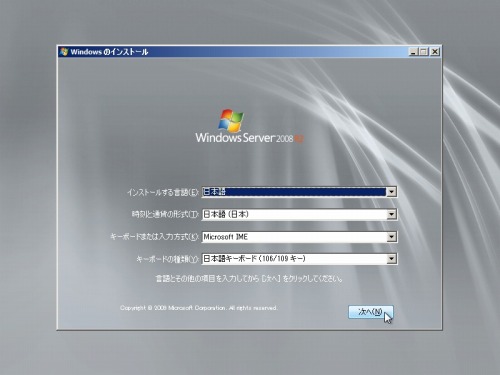Click the インストールする言語(E) label
The width and height of the screenshot is (500, 375).
point(163,192)
